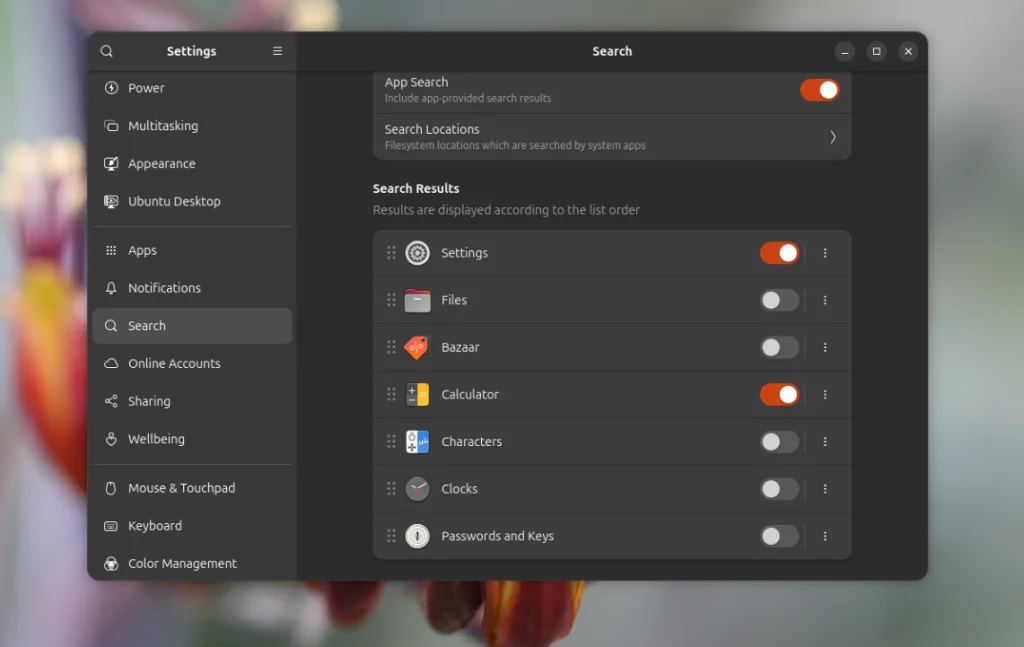Disable App Search results

pyautogui.click(x=820, y=89)
